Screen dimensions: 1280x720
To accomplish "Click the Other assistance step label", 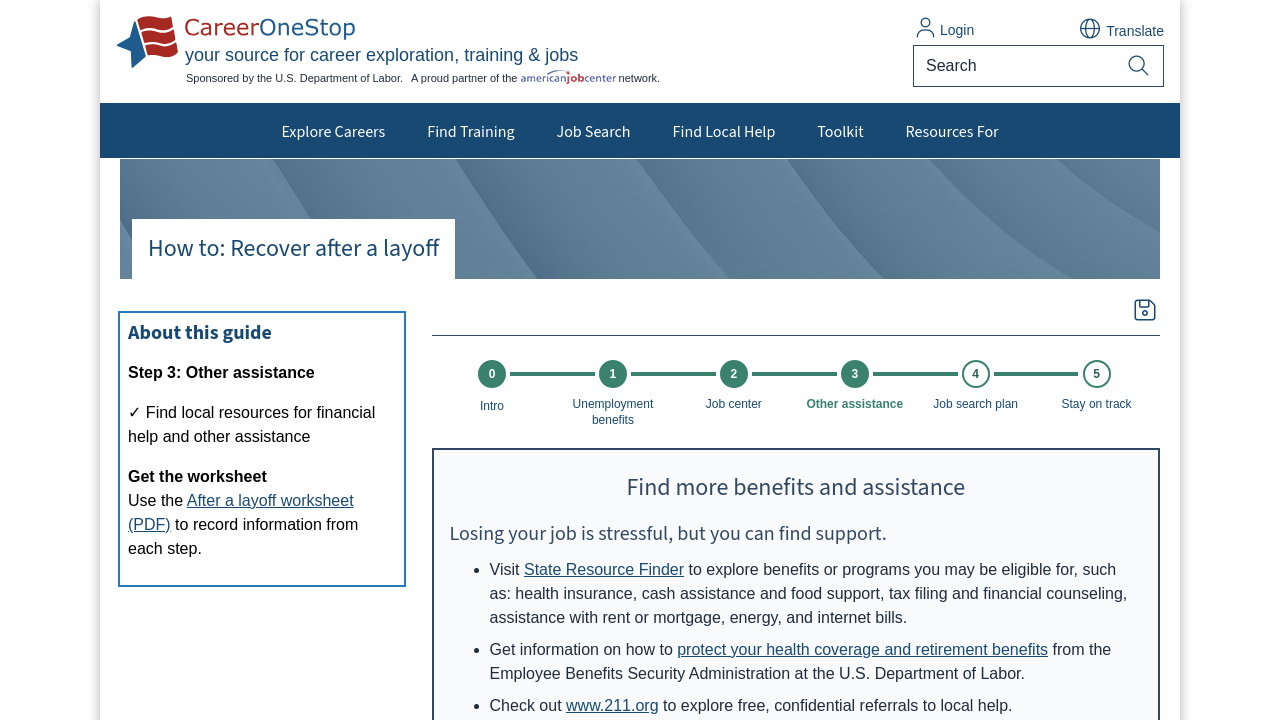I will pos(855,404).
